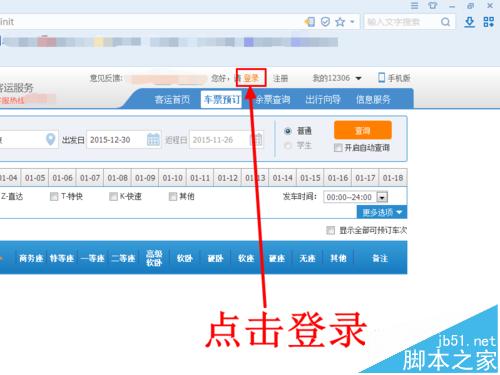Click the browser download arrow icon
This screenshot has height=375, width=500.
[469, 22]
